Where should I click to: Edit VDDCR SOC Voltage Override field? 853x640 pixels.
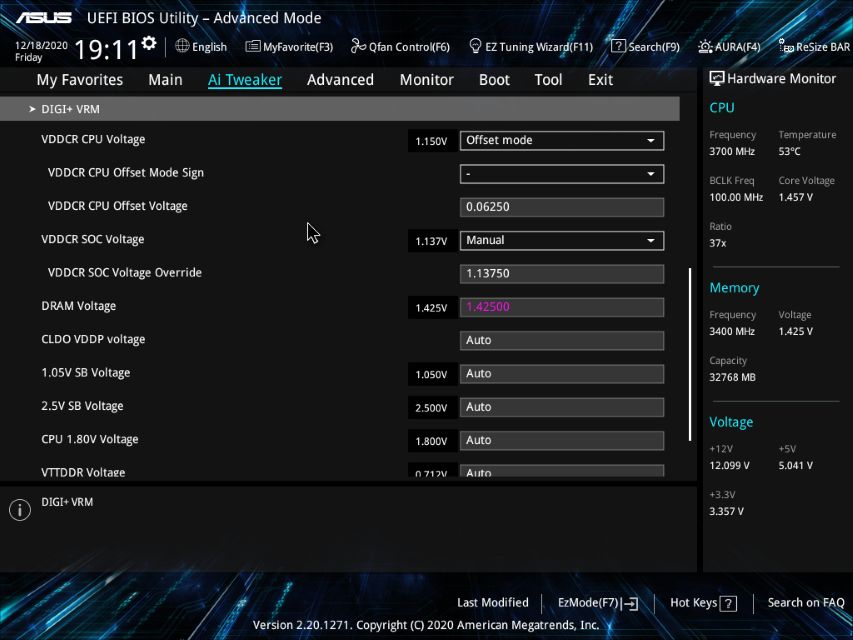tap(561, 274)
